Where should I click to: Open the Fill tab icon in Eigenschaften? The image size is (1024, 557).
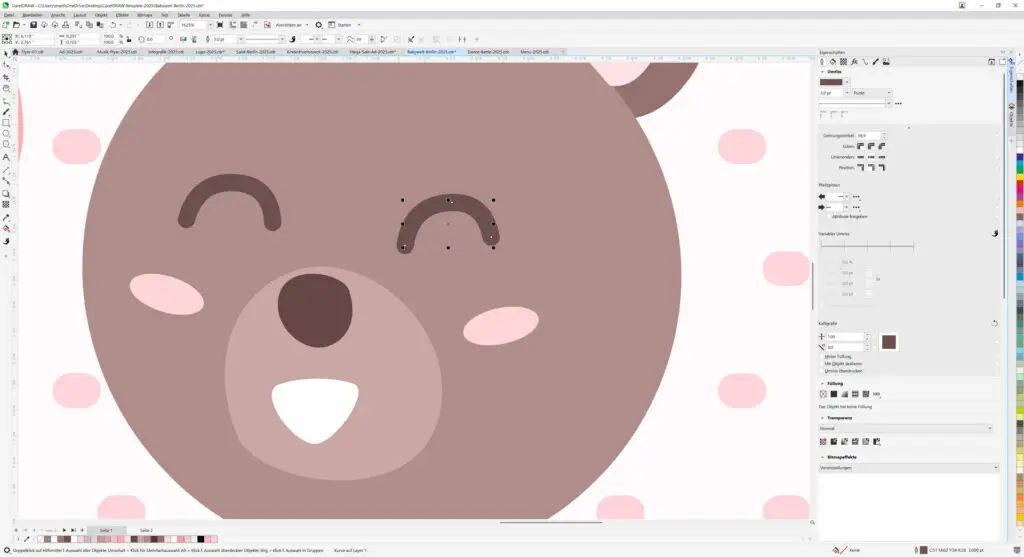pyautogui.click(x=833, y=62)
